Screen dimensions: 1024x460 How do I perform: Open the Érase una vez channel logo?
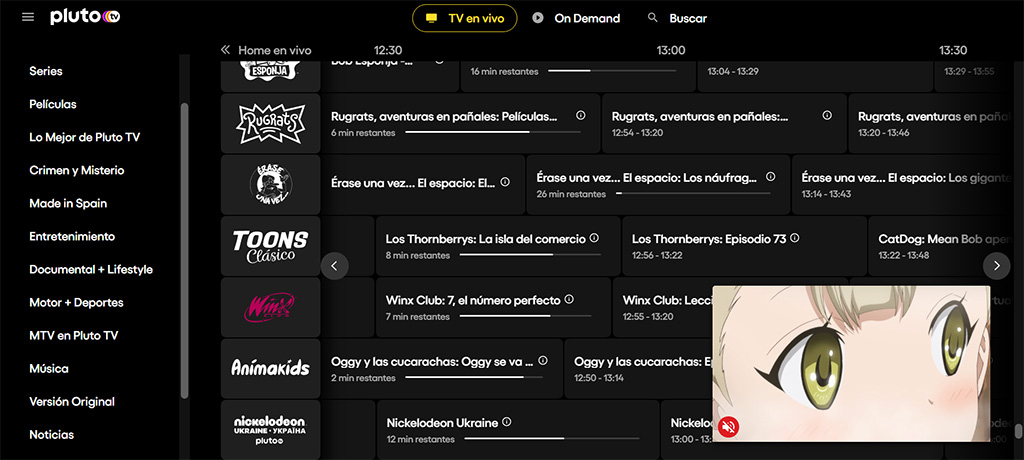[x=270, y=184]
